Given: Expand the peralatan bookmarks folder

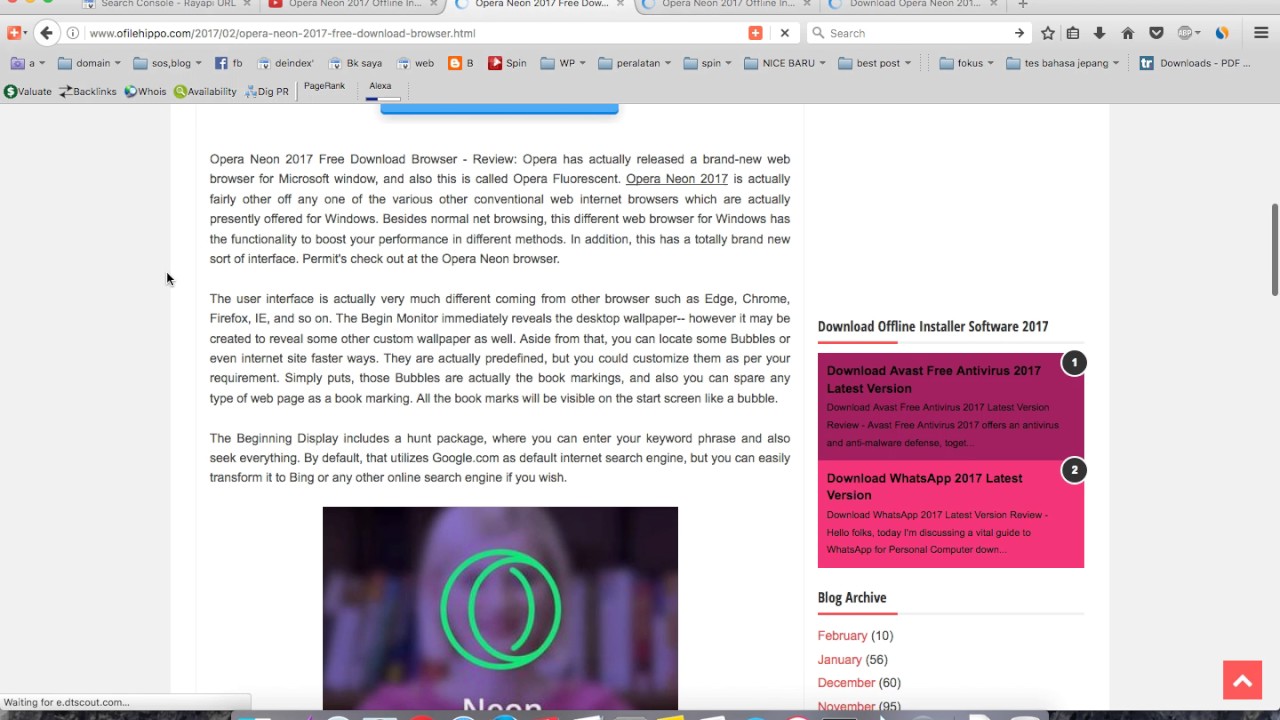Looking at the screenshot, I should coord(636,63).
